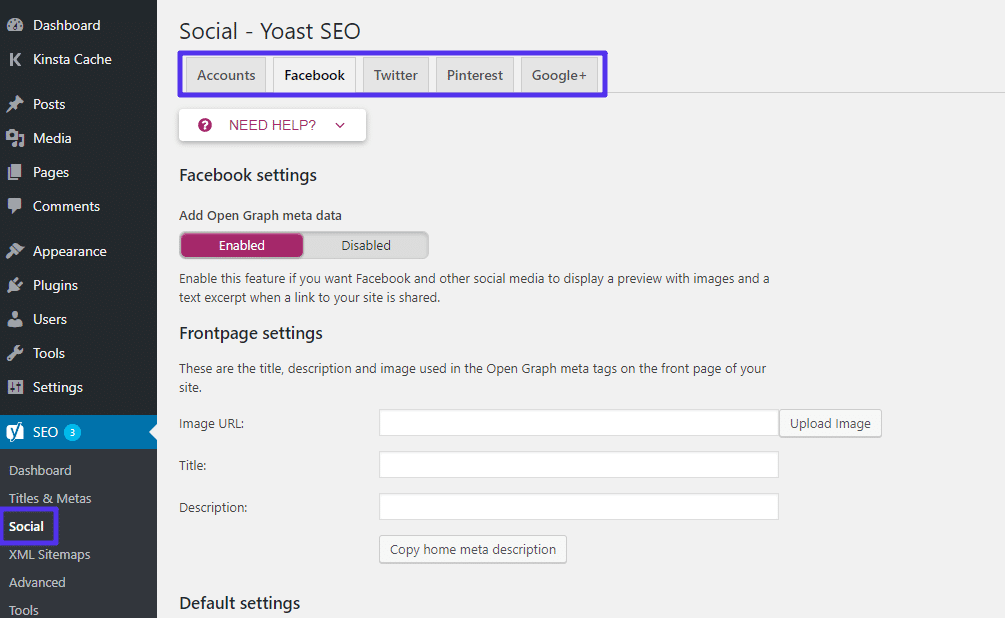
Task: Click the SEO notification badge showing 3
Action: click(72, 432)
